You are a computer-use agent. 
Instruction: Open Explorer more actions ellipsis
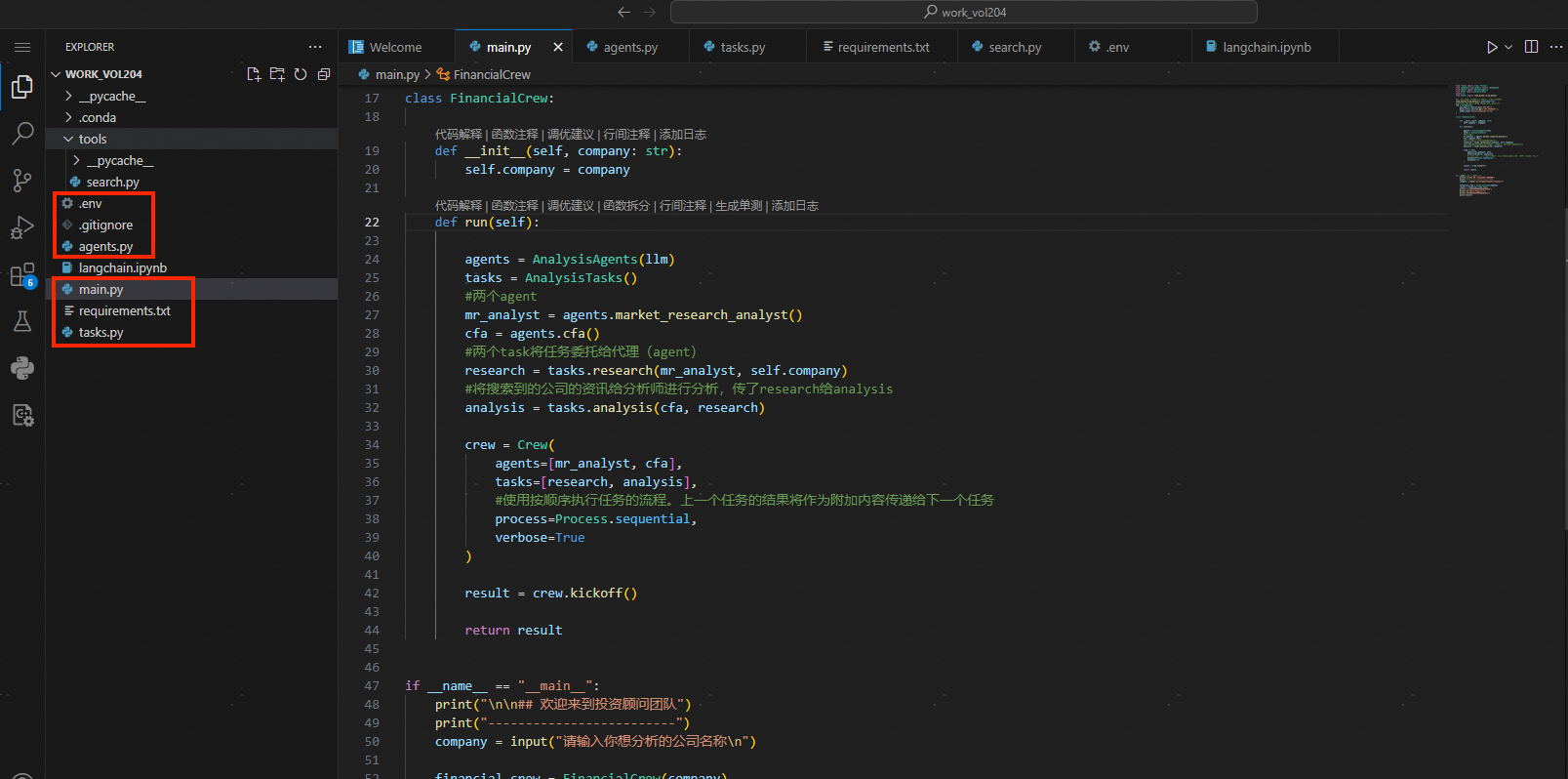point(315,47)
